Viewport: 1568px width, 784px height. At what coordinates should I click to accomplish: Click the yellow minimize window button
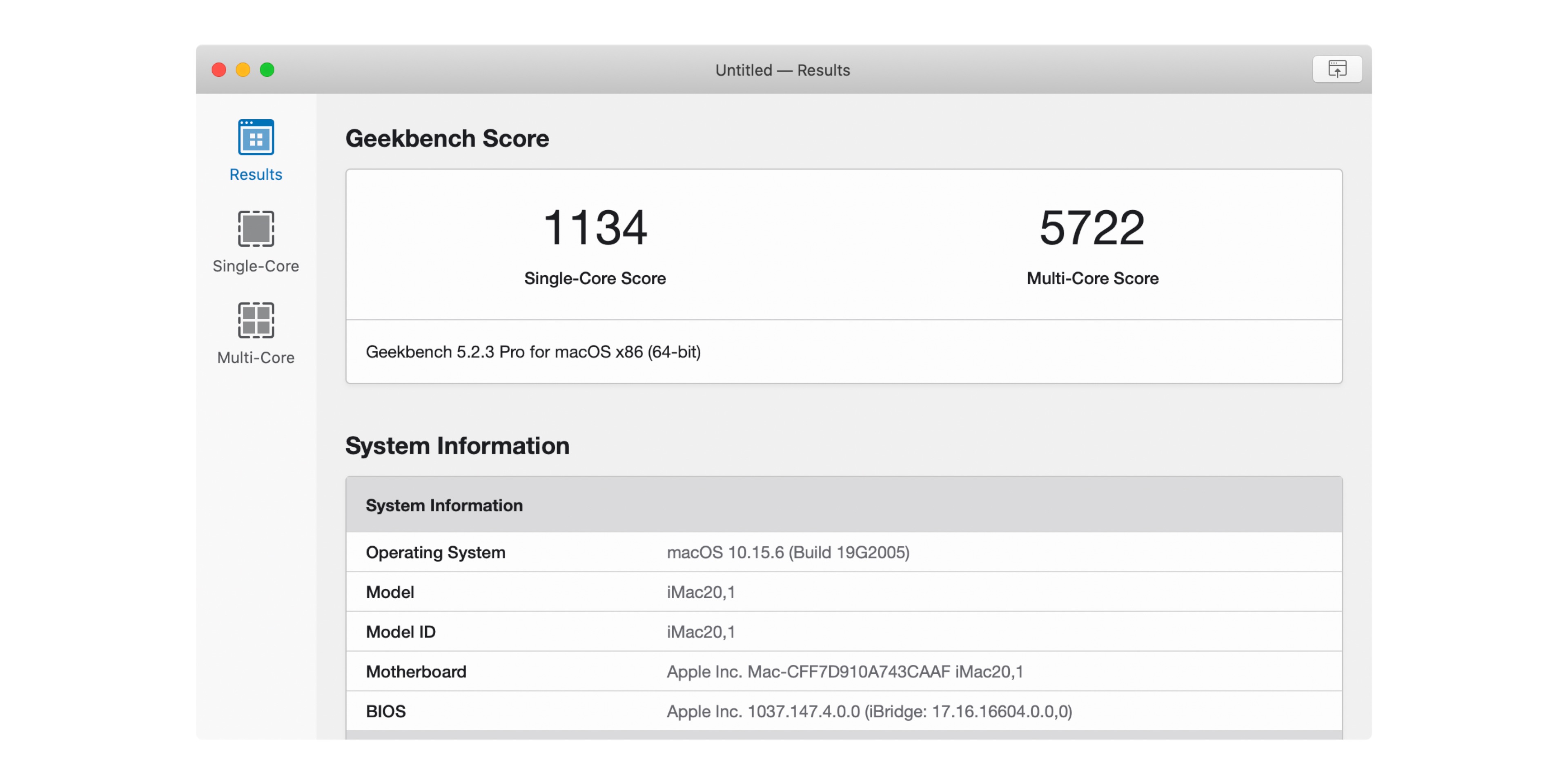[243, 69]
